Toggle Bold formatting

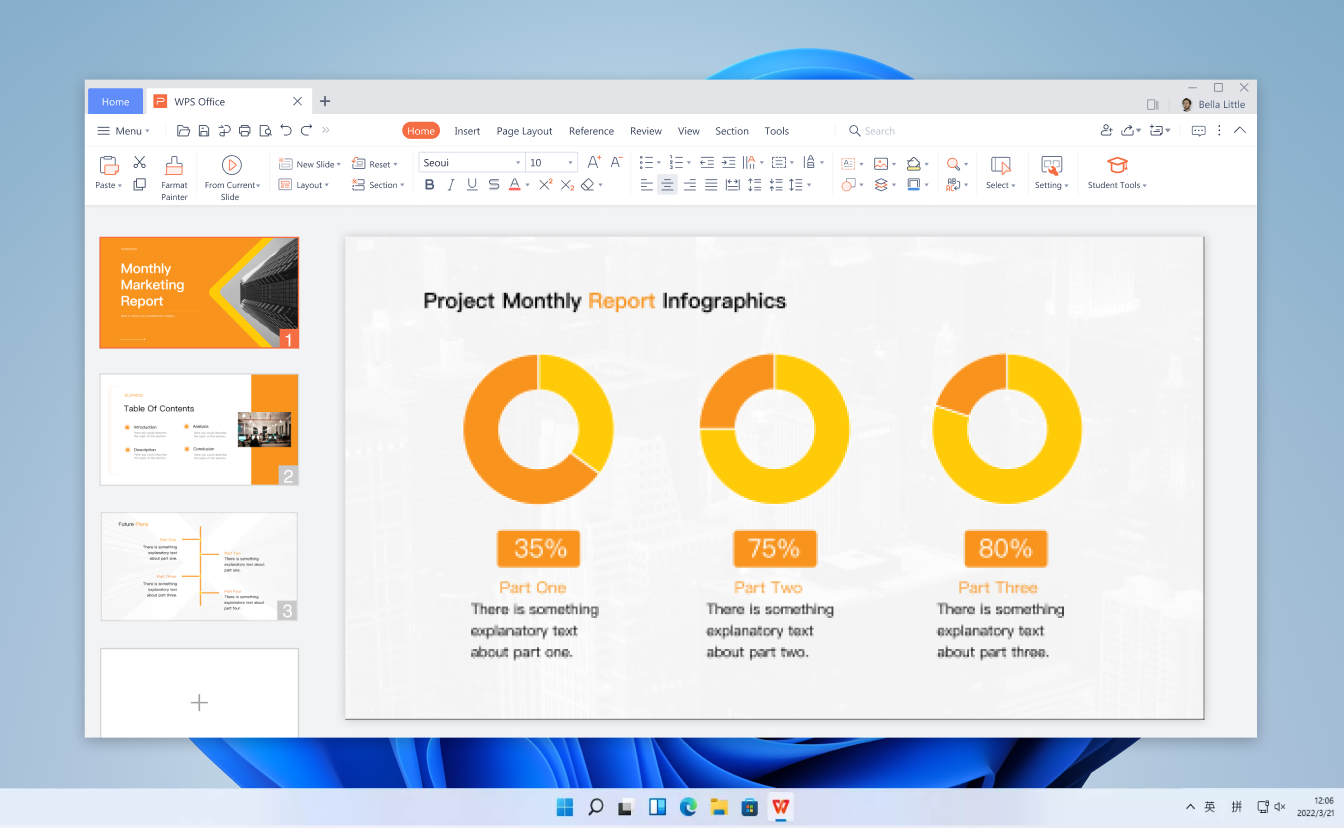[430, 185]
